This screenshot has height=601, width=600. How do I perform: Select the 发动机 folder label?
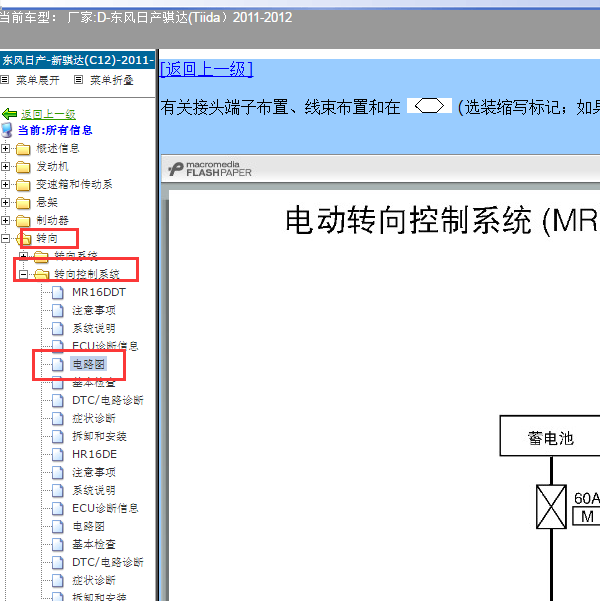click(x=52, y=166)
